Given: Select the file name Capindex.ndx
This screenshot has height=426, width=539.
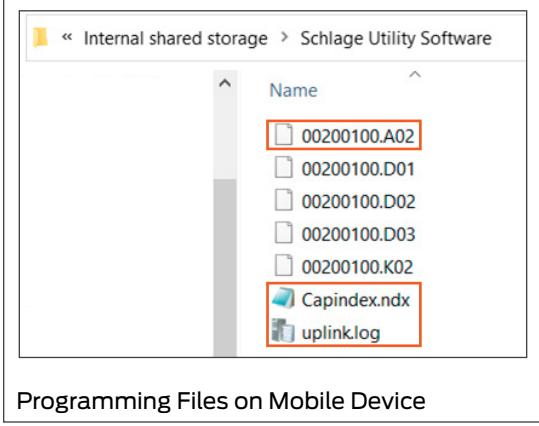Looking at the screenshot, I should (x=355, y=300).
